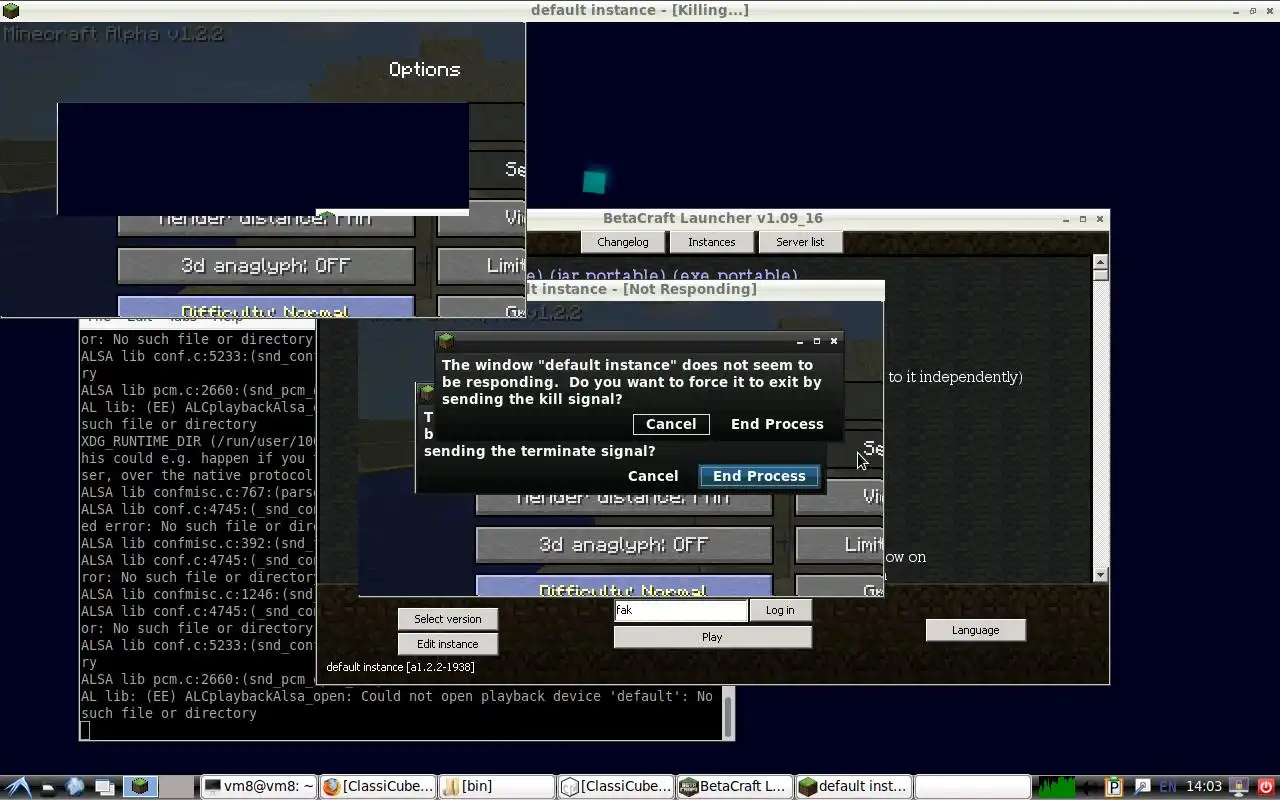Click the username field containing 'fak'

680,610
